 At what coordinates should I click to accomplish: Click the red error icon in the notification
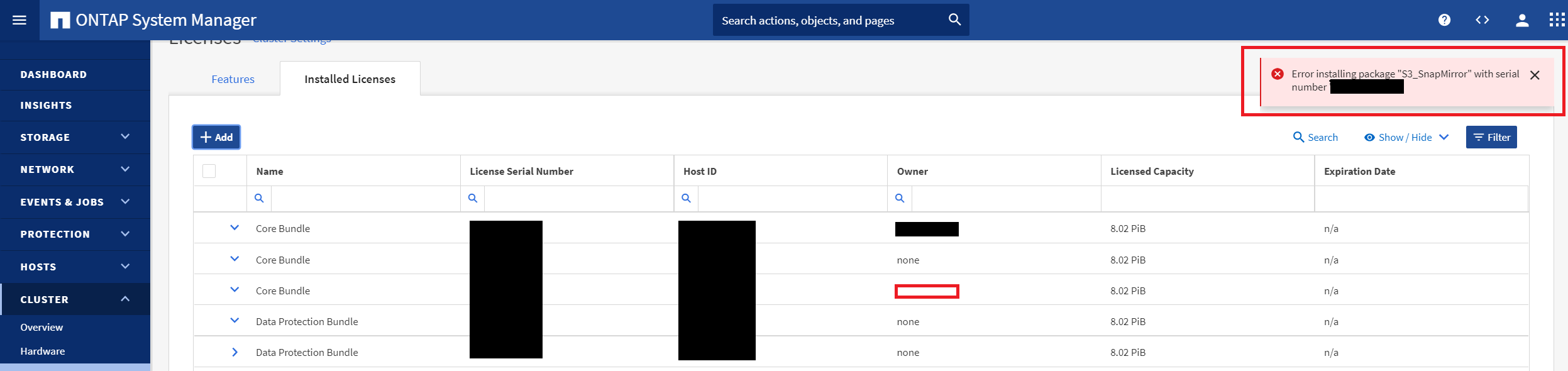pyautogui.click(x=1278, y=74)
